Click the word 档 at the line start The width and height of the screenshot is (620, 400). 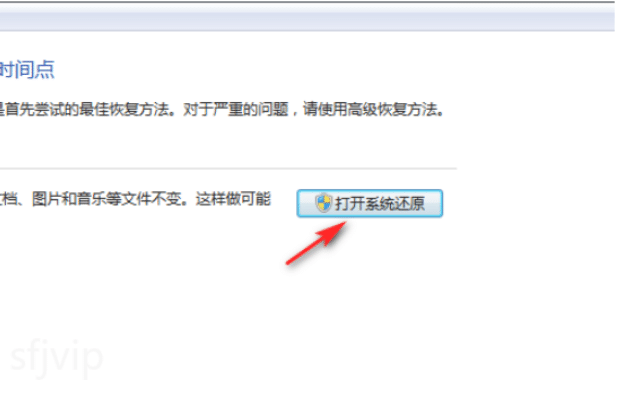pos(9,199)
